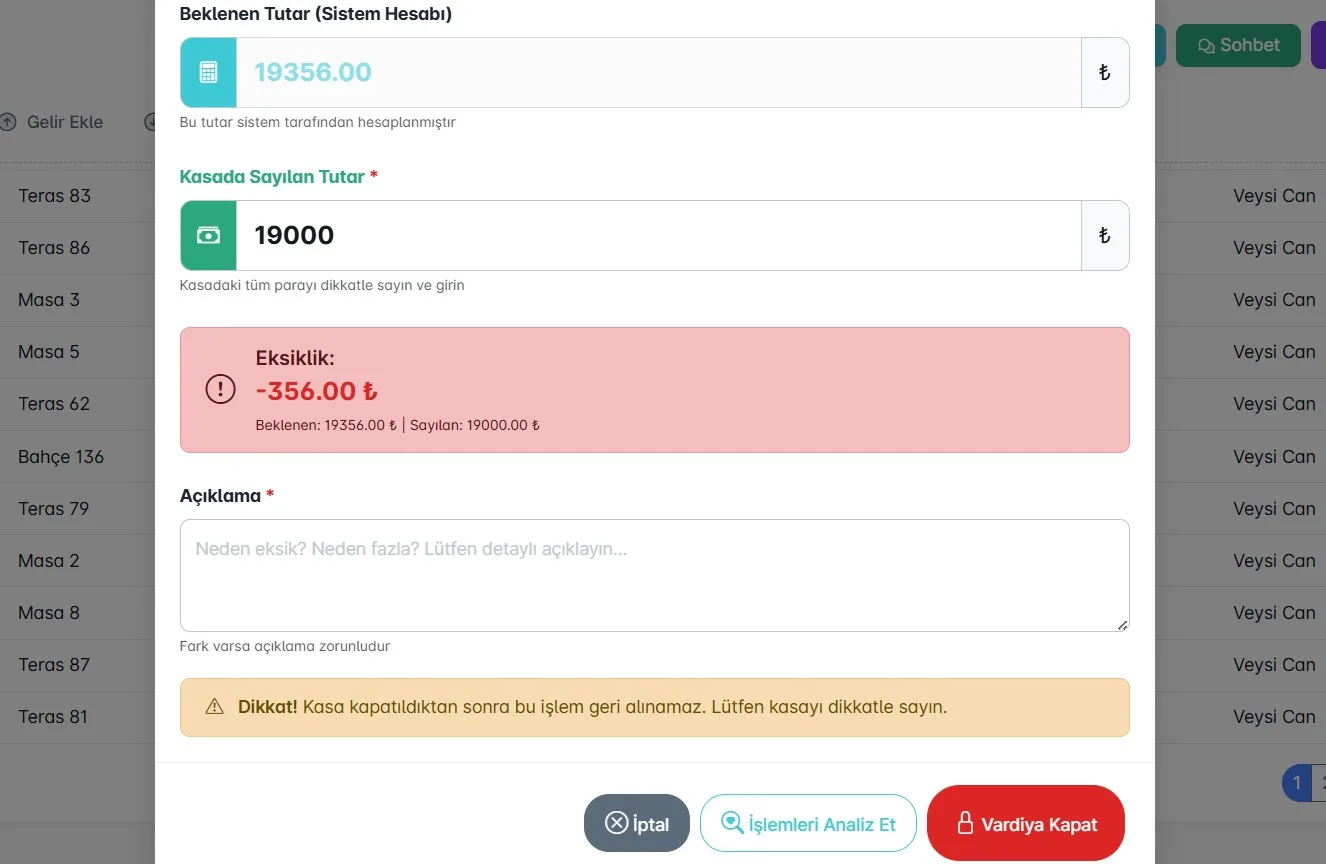Click the lira symbol next to 19000

pyautogui.click(x=1105, y=235)
